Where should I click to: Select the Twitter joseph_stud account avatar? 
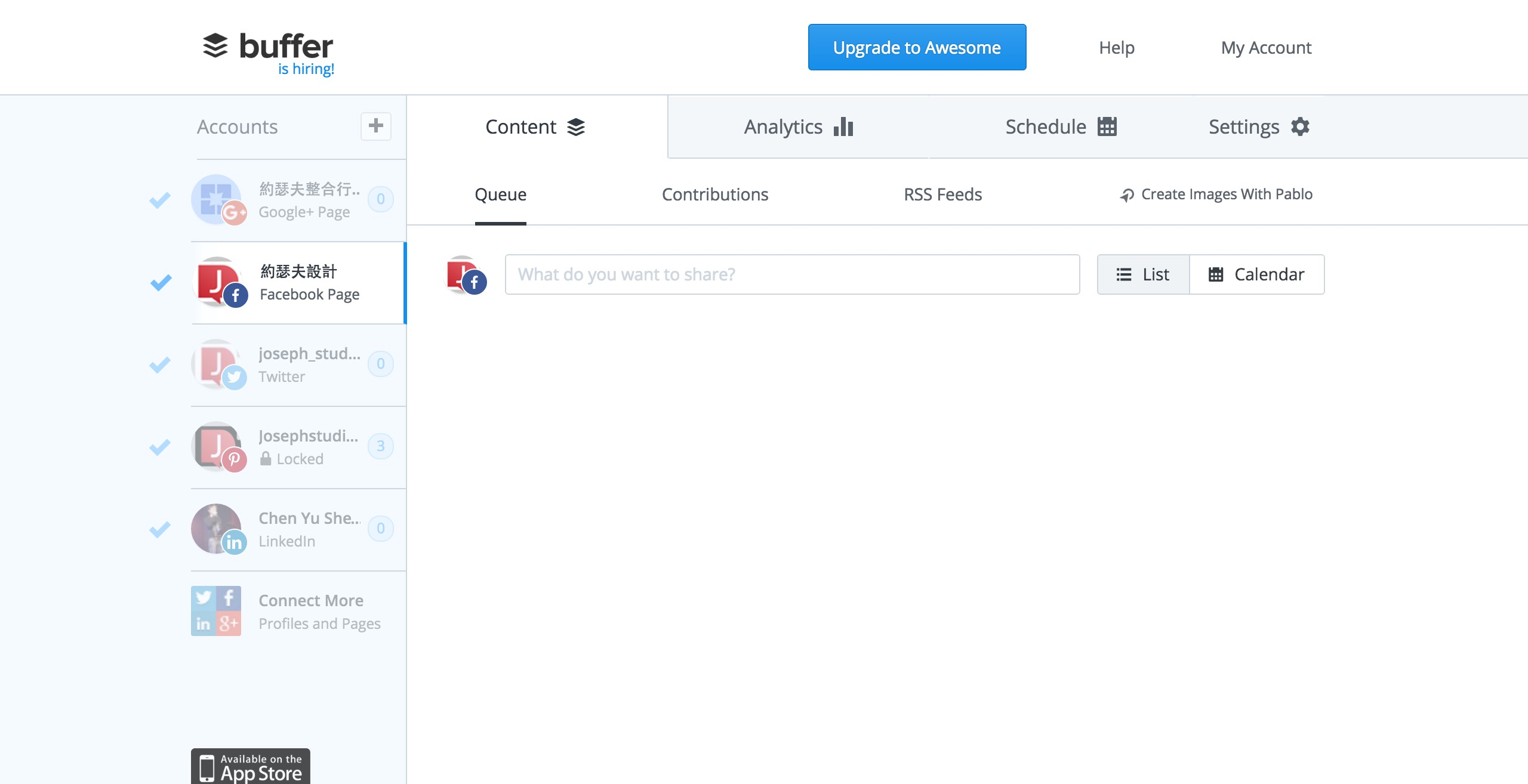[217, 364]
